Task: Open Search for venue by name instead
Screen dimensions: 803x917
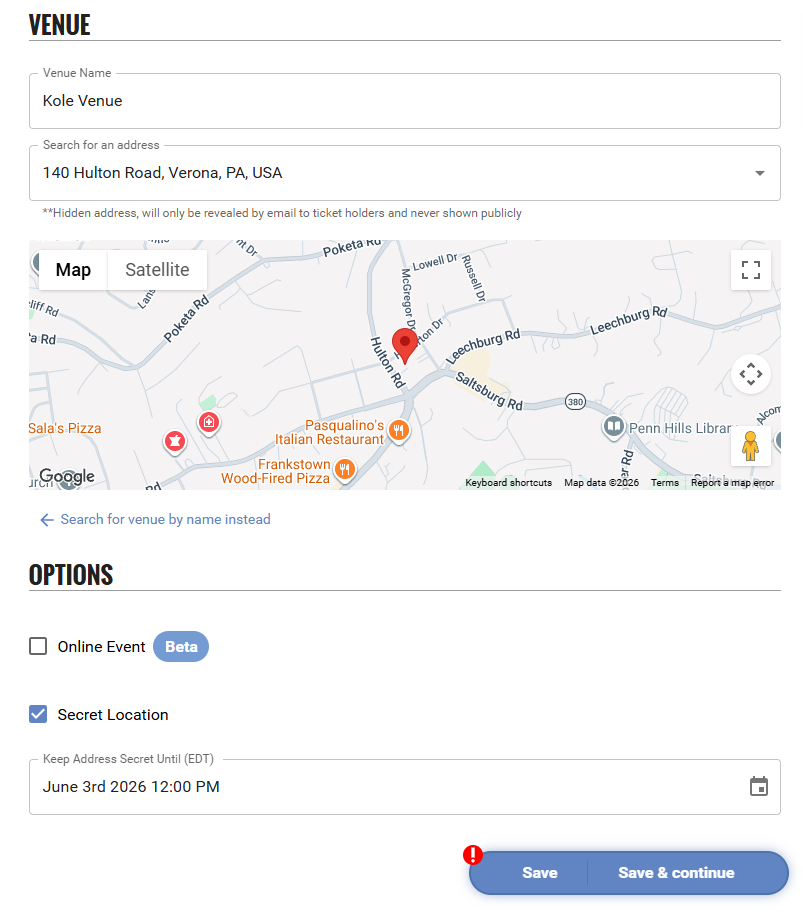Action: click(x=166, y=519)
